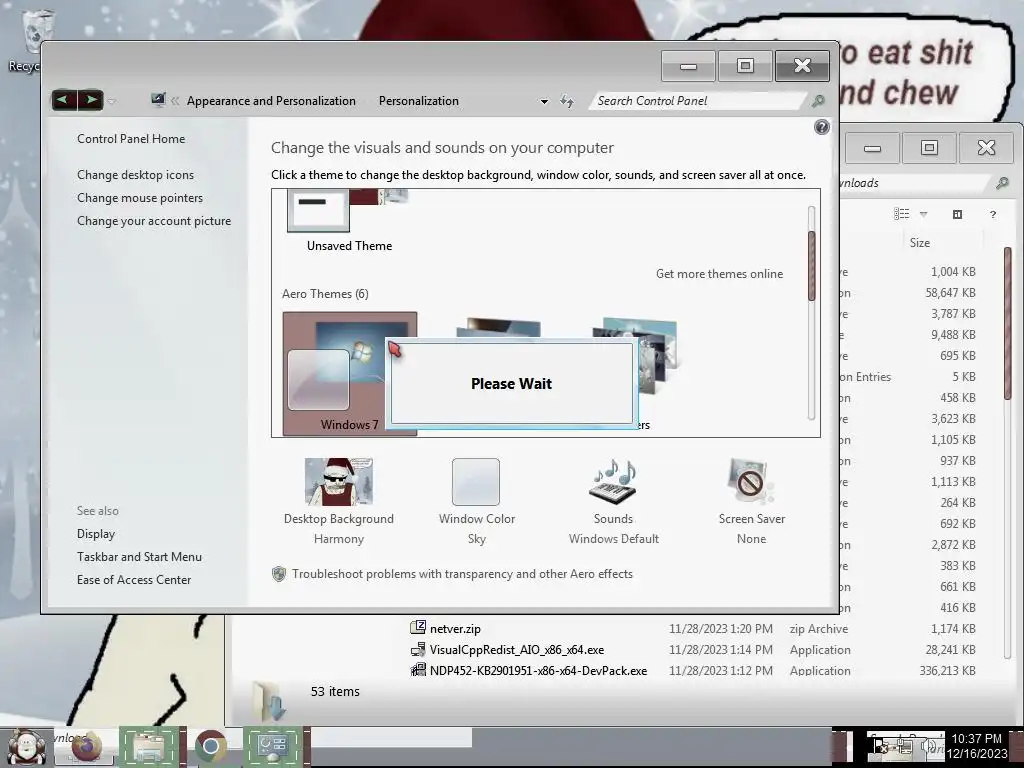Open Taskbar and Start Menu link
1024x768 pixels.
point(139,556)
